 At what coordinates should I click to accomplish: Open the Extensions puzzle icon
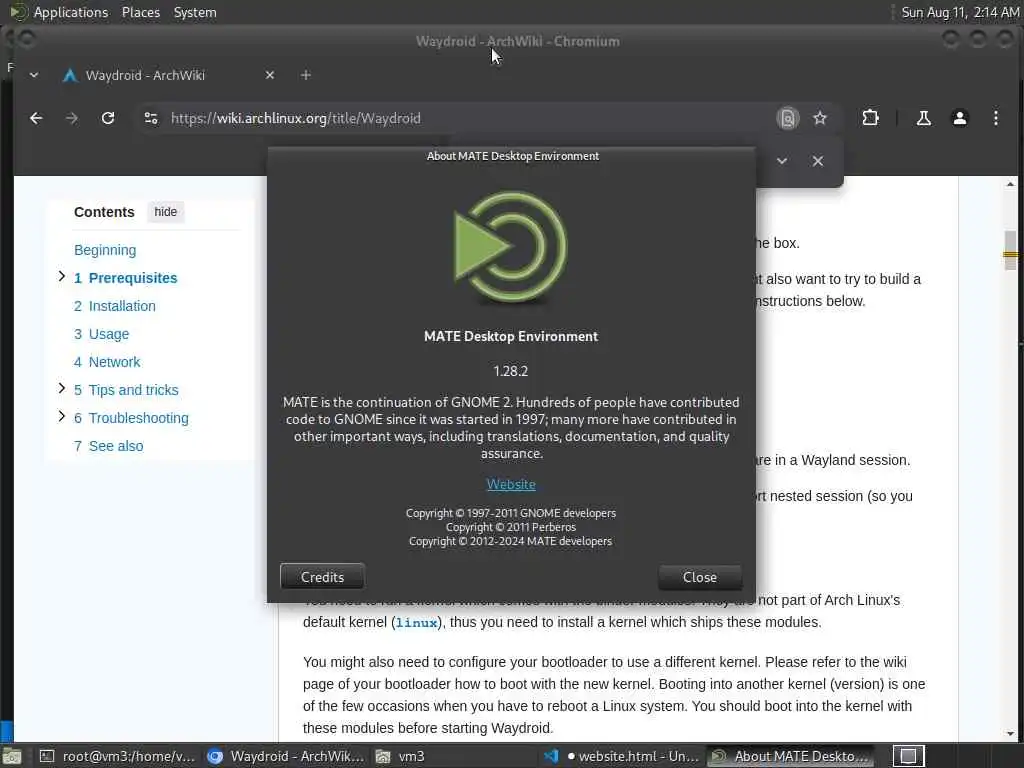pyautogui.click(x=871, y=118)
